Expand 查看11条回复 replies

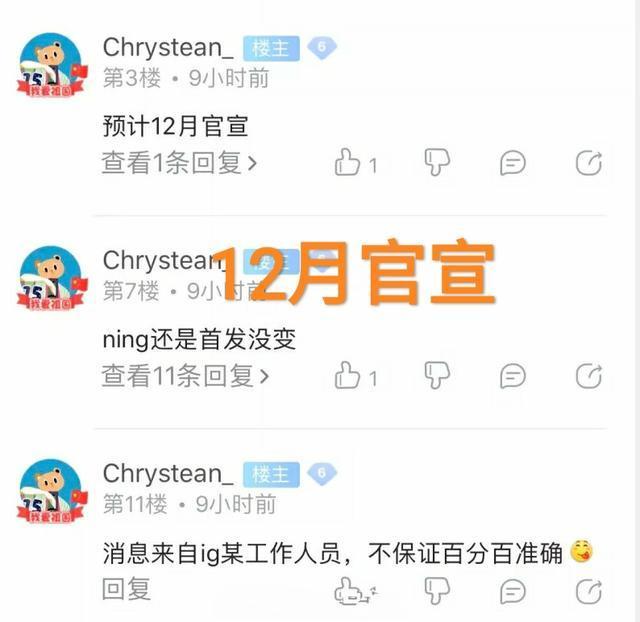tap(185, 376)
